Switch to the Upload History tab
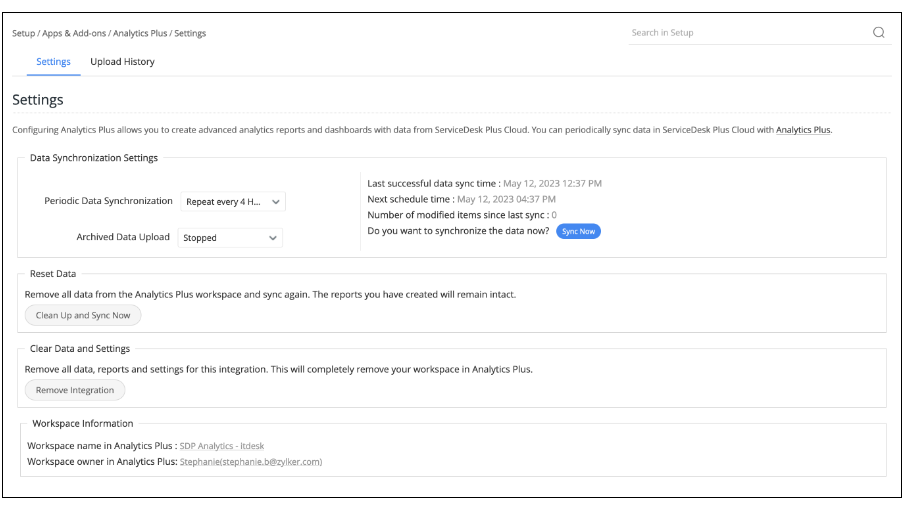 pyautogui.click(x=122, y=62)
